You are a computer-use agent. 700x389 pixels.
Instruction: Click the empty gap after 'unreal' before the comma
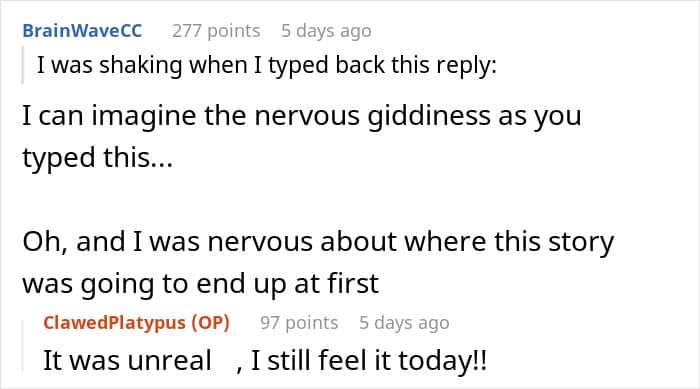[x=224, y=360]
